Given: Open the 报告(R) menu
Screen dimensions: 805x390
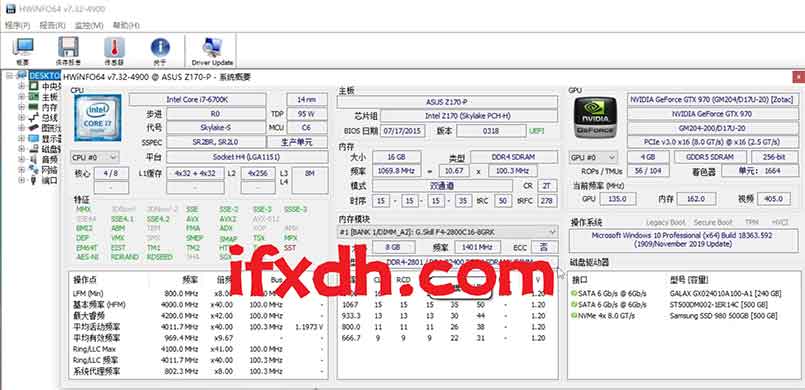Looking at the screenshot, I should (53, 25).
